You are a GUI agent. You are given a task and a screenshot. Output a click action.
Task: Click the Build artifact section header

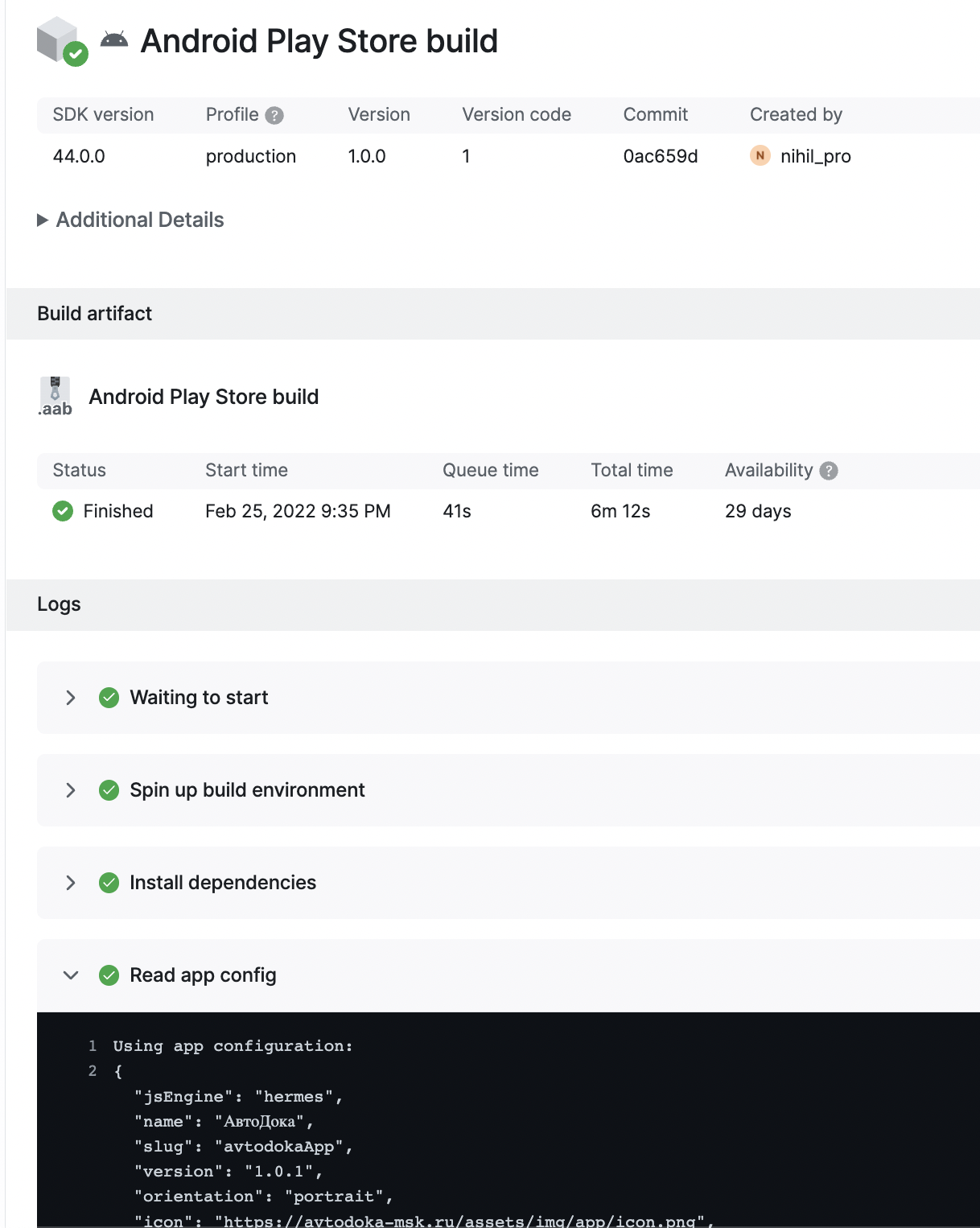[94, 313]
